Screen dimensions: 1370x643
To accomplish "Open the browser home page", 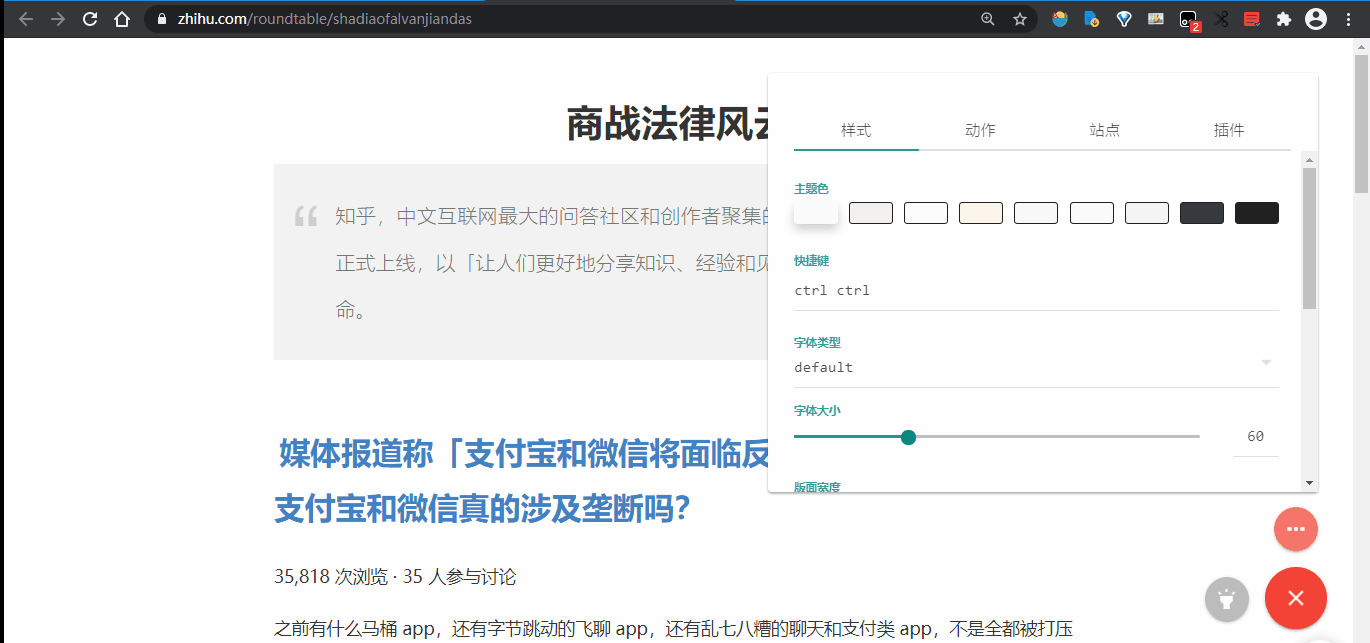I will pyautogui.click(x=121, y=19).
